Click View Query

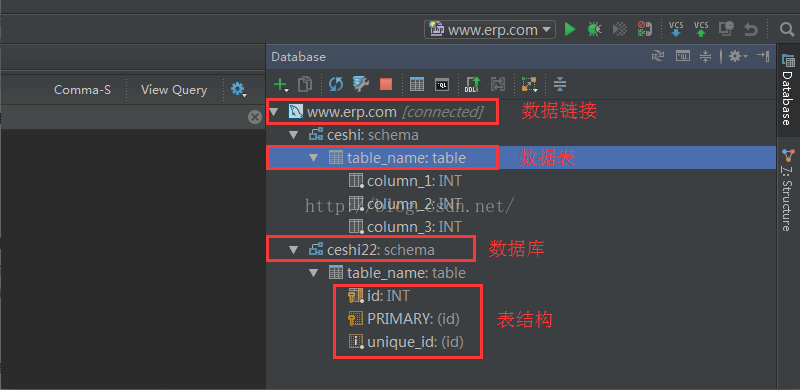coord(174,90)
